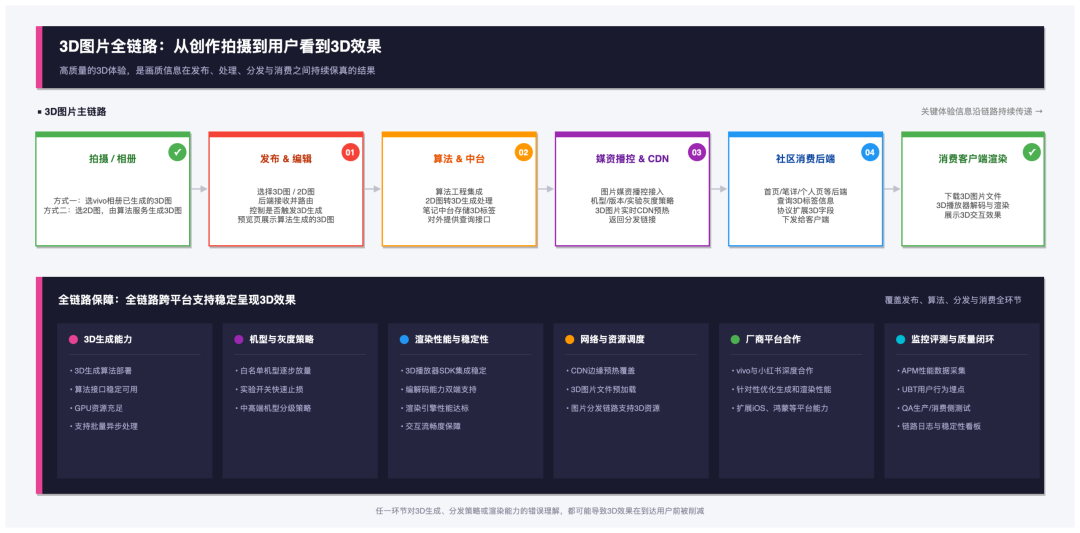Select the 网络与资源调度 panel title
The image size is (1080, 533).
(x=612, y=339)
